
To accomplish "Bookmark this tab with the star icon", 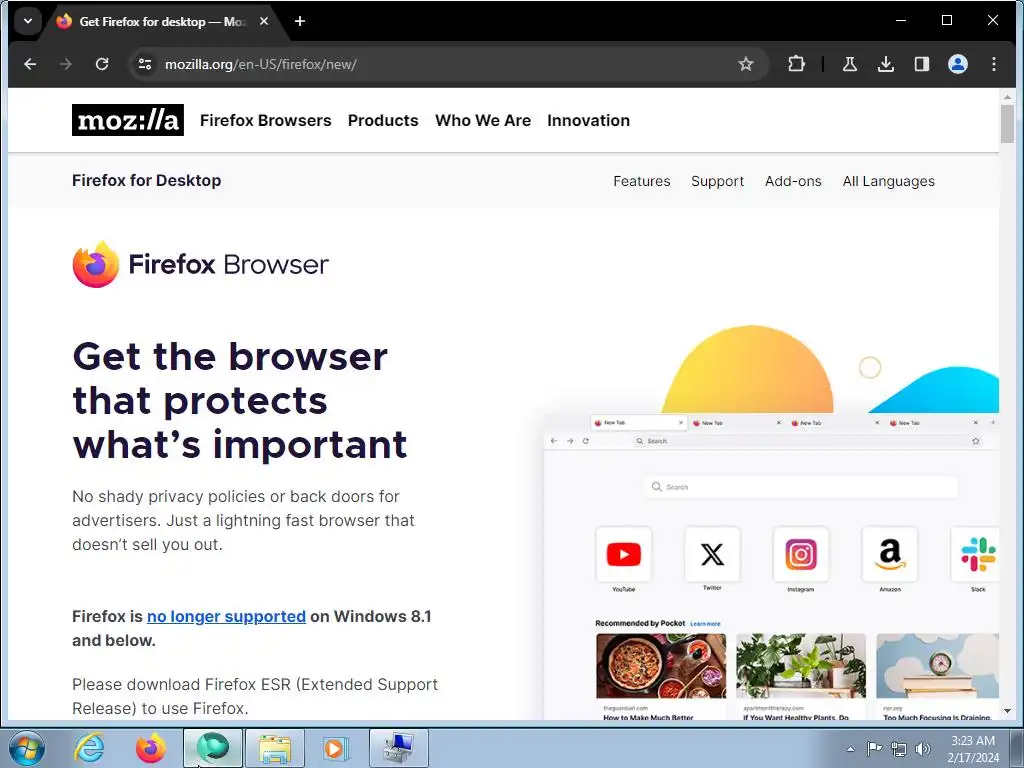I will point(746,64).
